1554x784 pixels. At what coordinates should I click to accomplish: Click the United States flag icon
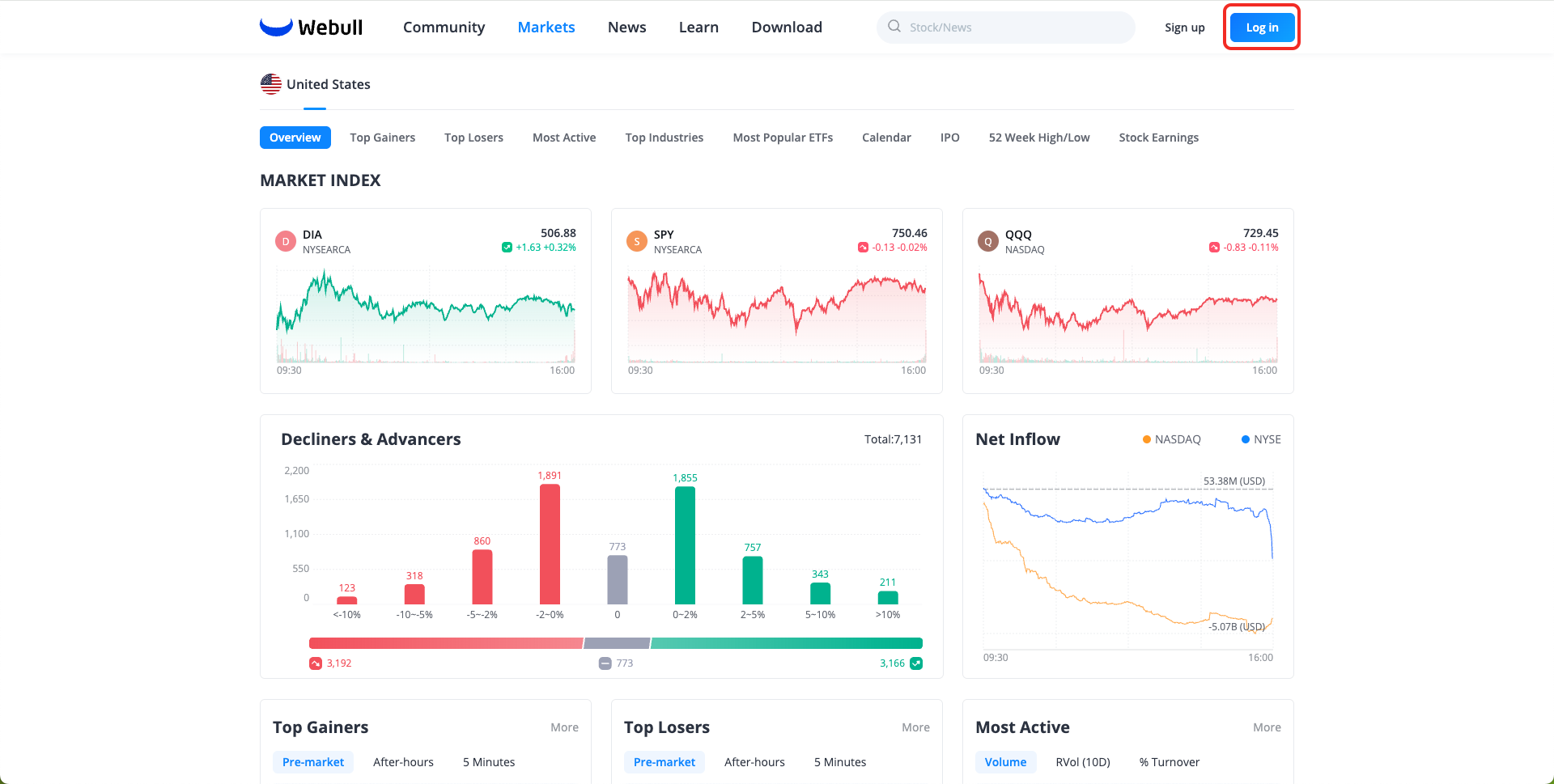tap(271, 84)
